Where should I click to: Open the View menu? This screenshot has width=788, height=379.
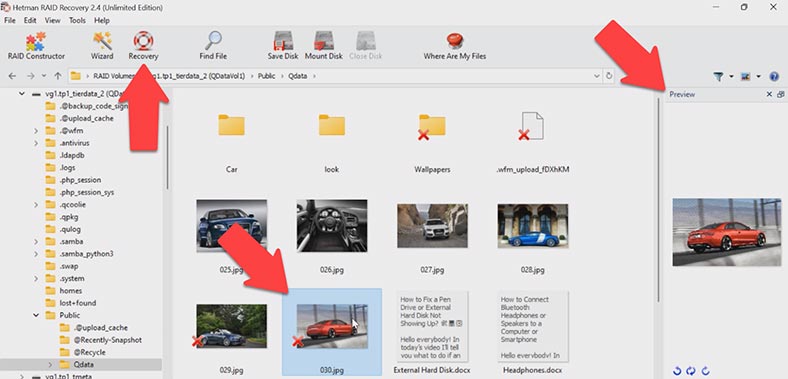pos(52,21)
